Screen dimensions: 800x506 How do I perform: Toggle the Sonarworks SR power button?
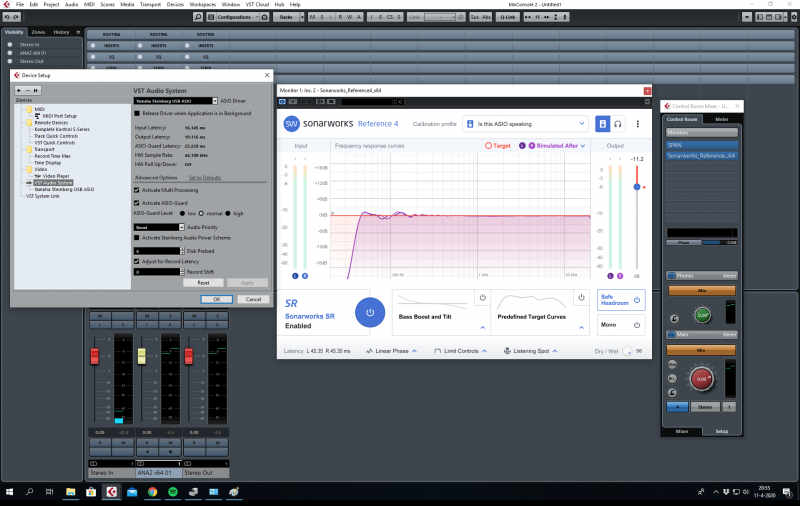pos(370,312)
